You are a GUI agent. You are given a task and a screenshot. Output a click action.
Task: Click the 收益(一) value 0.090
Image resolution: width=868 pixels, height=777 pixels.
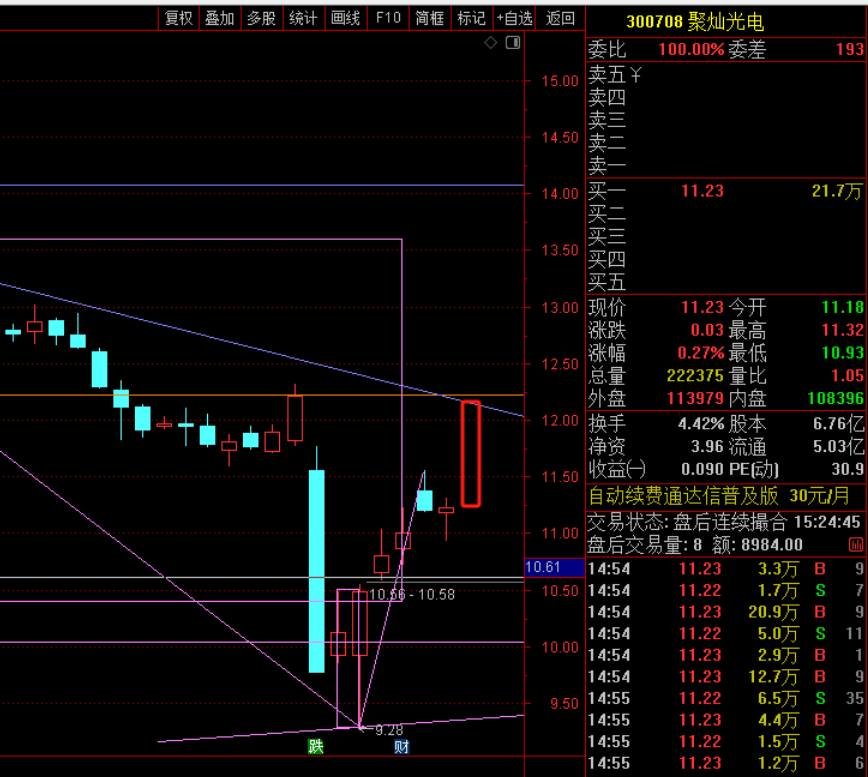coord(702,469)
